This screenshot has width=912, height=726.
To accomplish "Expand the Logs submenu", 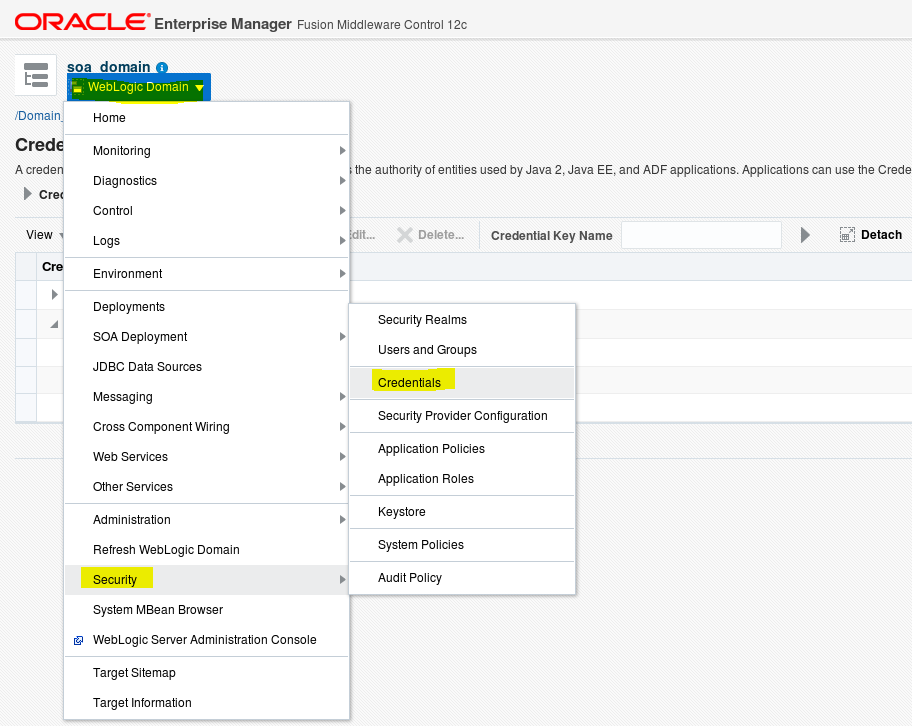I will point(343,241).
